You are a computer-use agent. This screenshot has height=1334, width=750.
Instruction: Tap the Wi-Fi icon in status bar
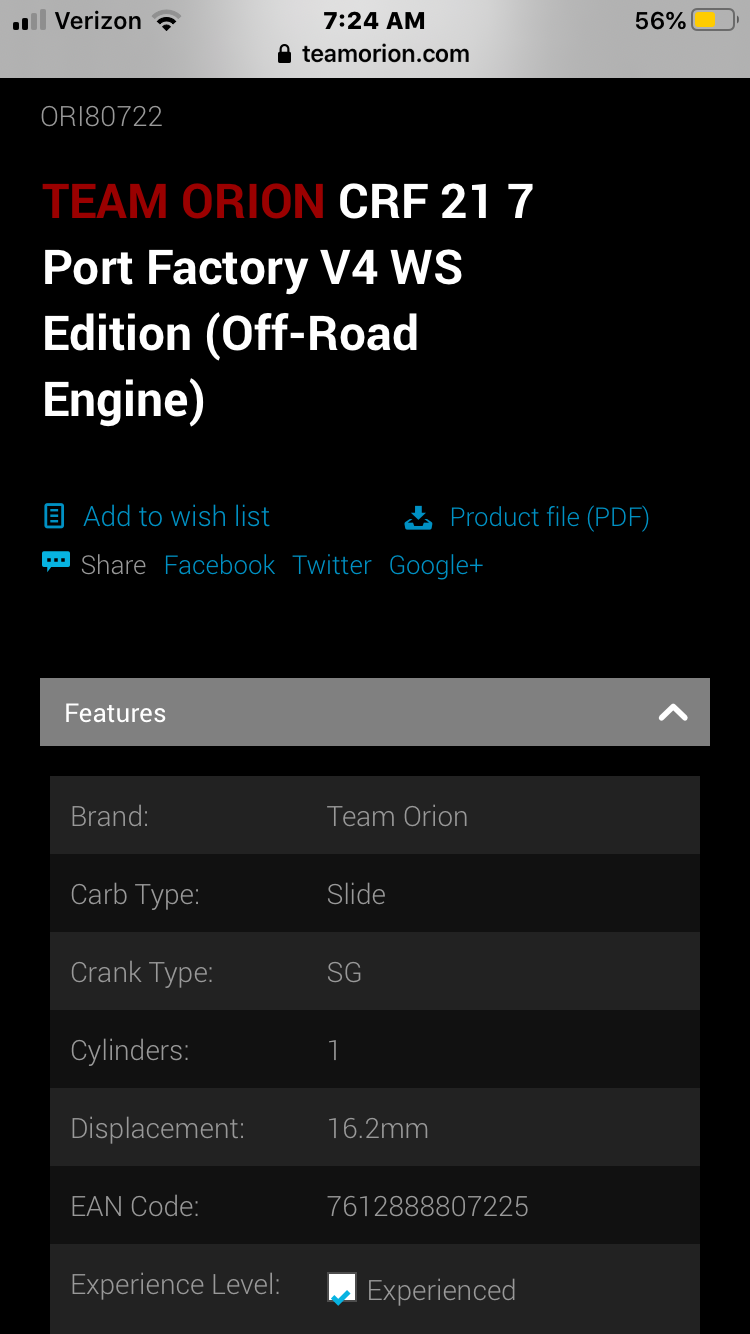coord(166,20)
